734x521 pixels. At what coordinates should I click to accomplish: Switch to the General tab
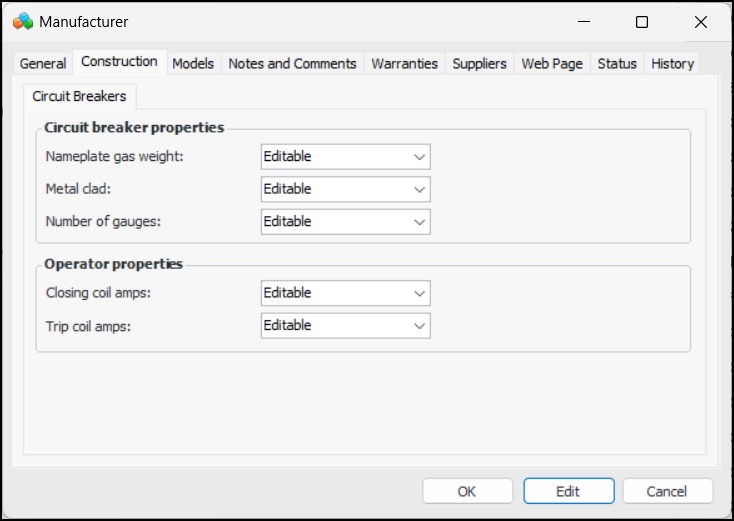click(x=43, y=64)
